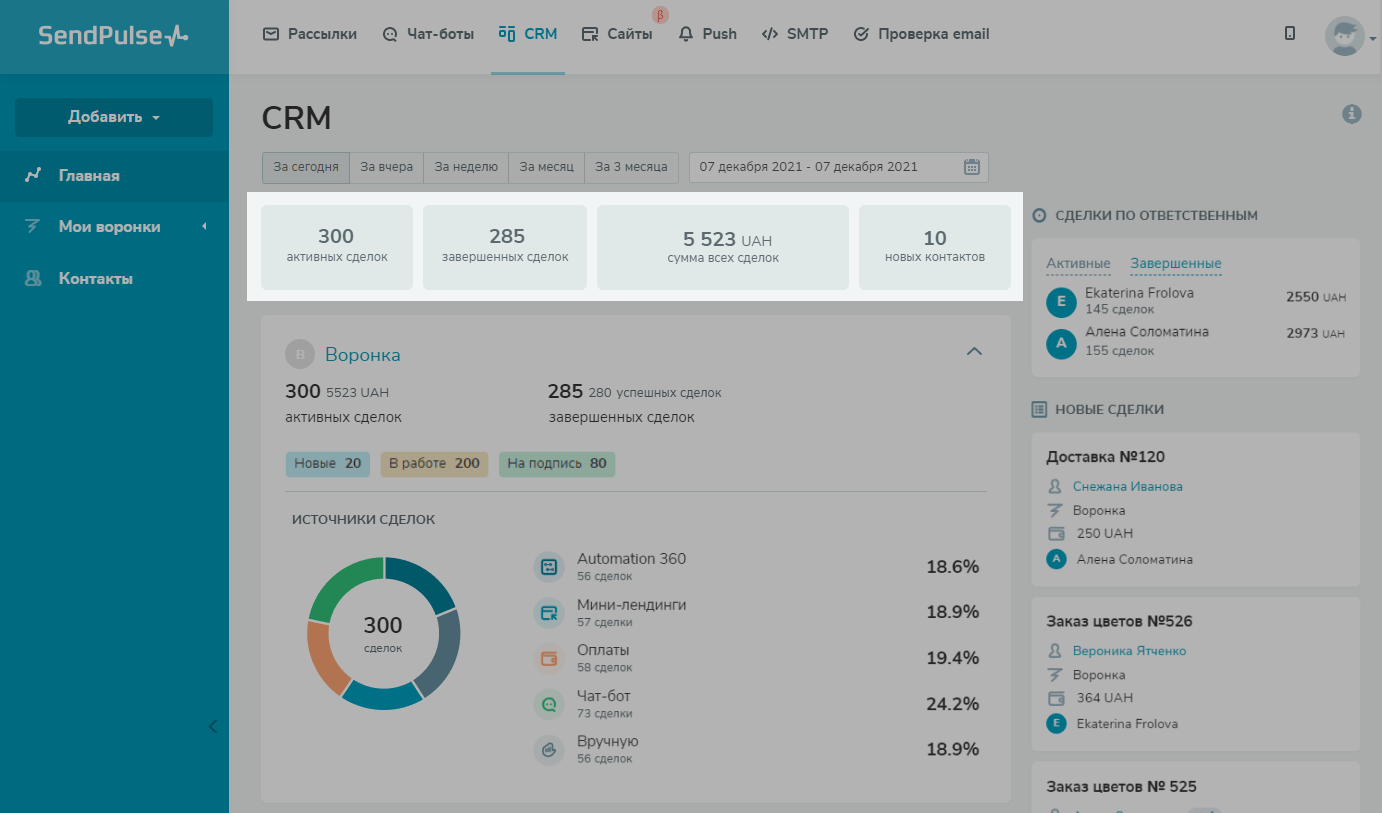Click the mobile device icon in header
Viewport: 1382px width, 813px height.
click(x=1290, y=33)
